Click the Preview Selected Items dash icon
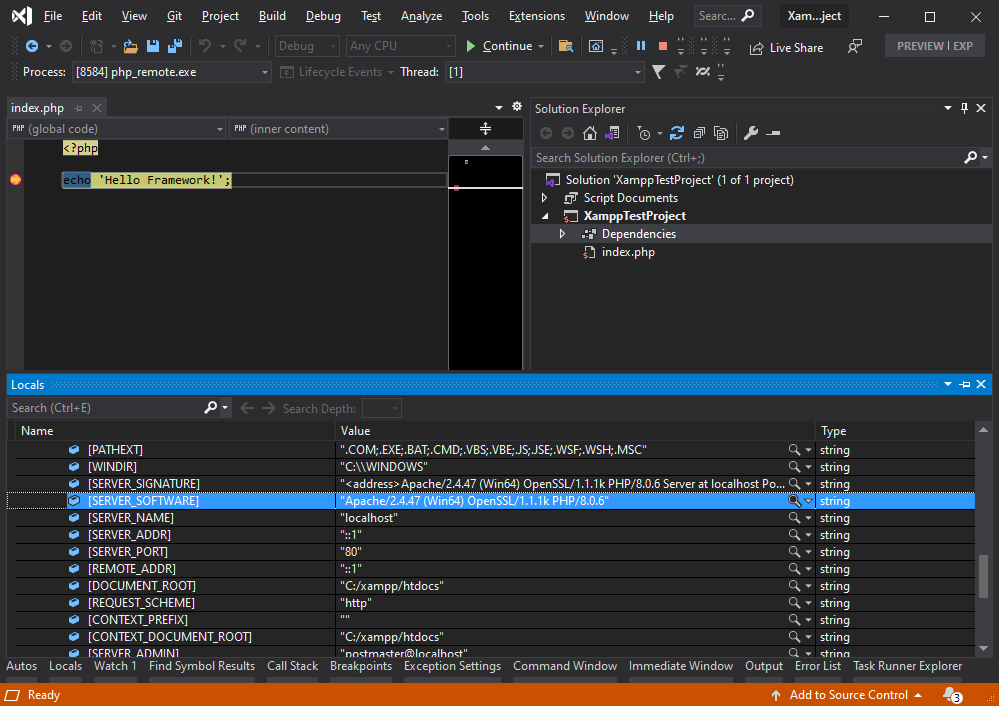This screenshot has width=999, height=706. point(773,133)
